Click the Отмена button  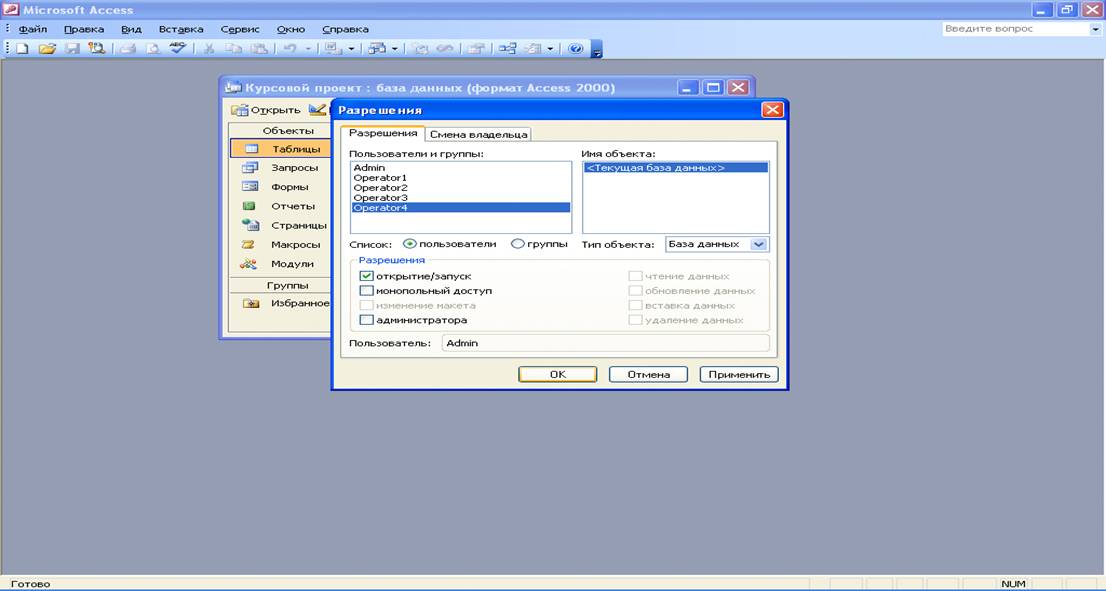[648, 374]
